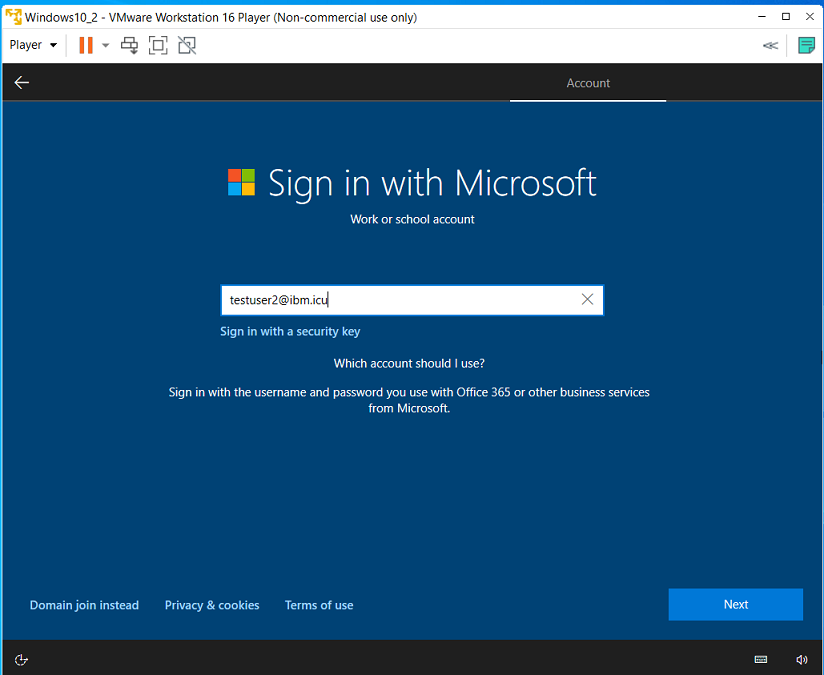Open Privacy & cookies
Screen dimensions: 824x675
[211, 604]
